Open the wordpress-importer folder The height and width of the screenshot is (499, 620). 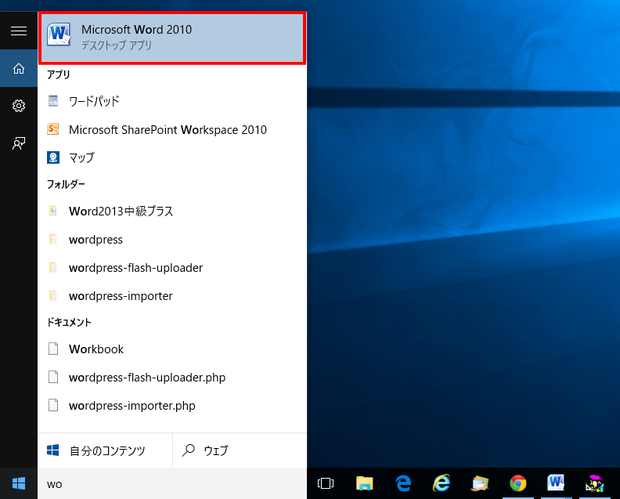(x=172, y=296)
